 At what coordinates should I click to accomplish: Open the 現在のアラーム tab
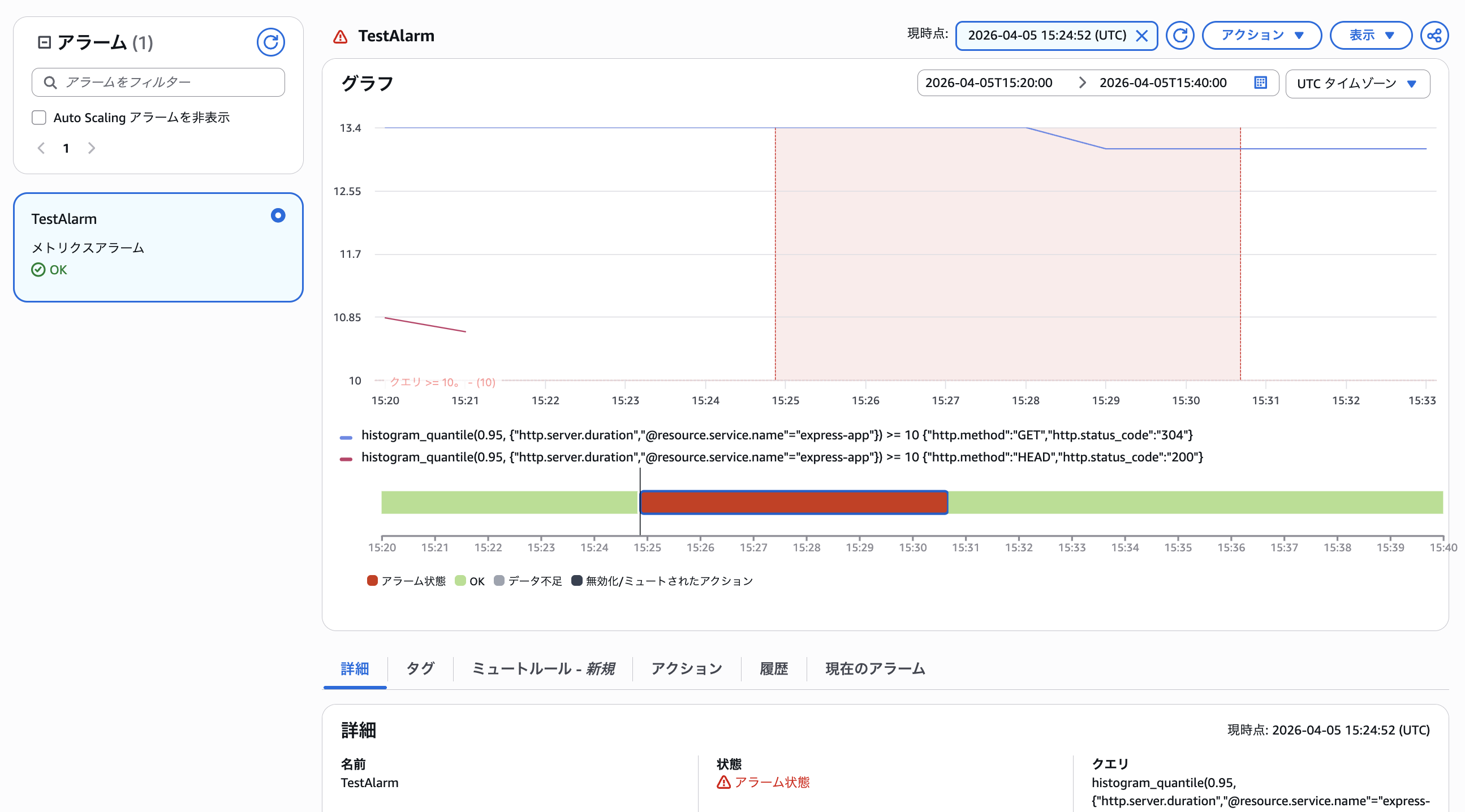coord(874,669)
